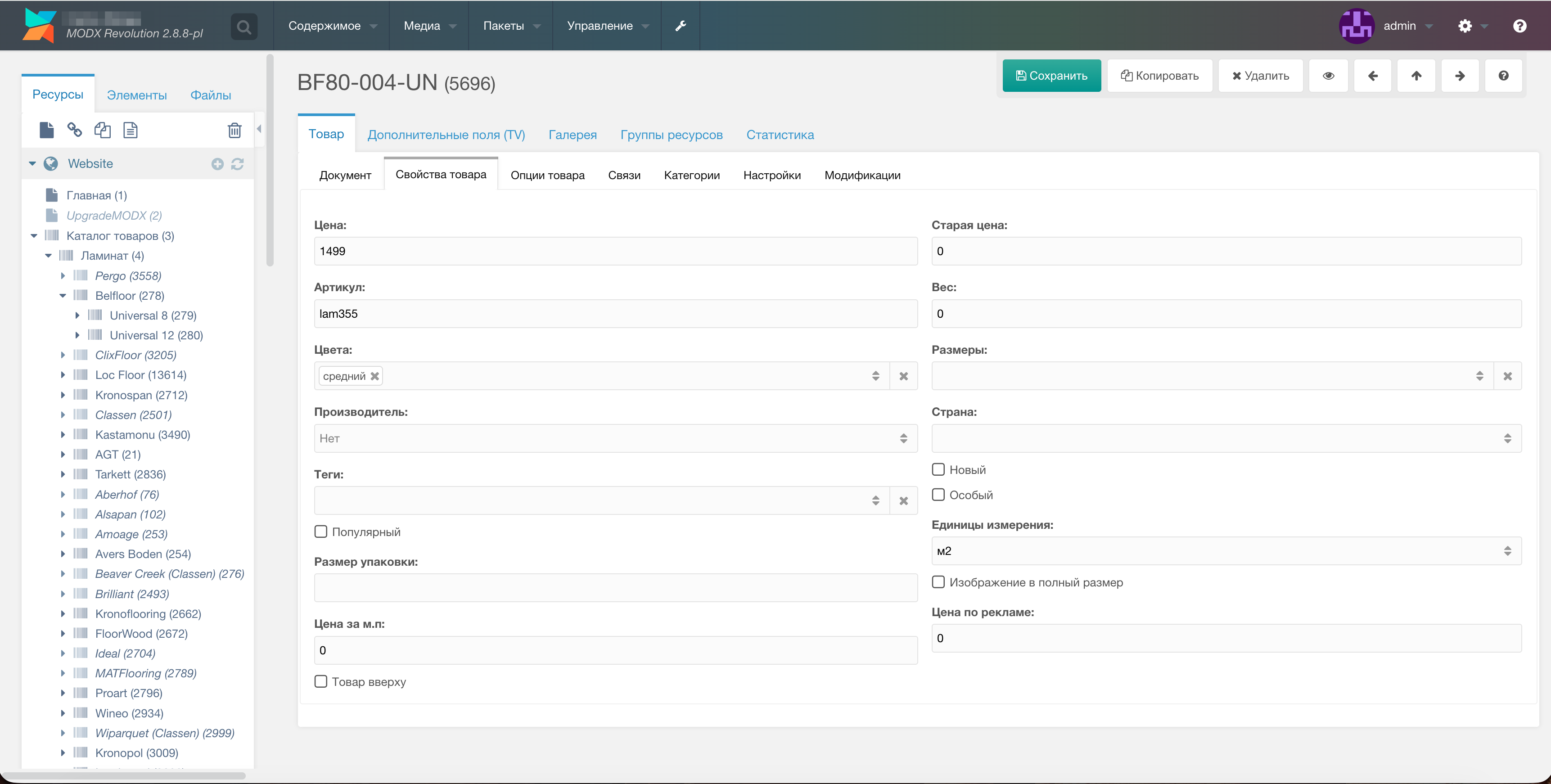Tick the Популярный checkbox
Image resolution: width=1551 pixels, height=784 pixels.
(x=321, y=532)
